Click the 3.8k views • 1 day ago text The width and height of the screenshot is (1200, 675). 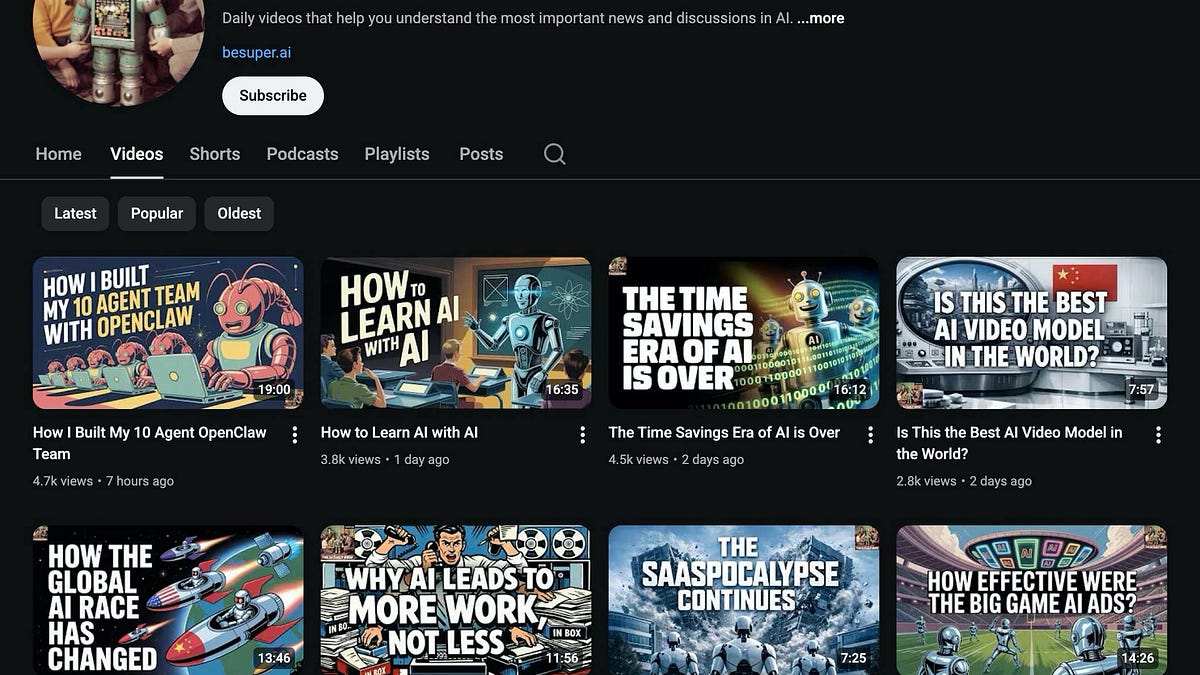tap(385, 460)
